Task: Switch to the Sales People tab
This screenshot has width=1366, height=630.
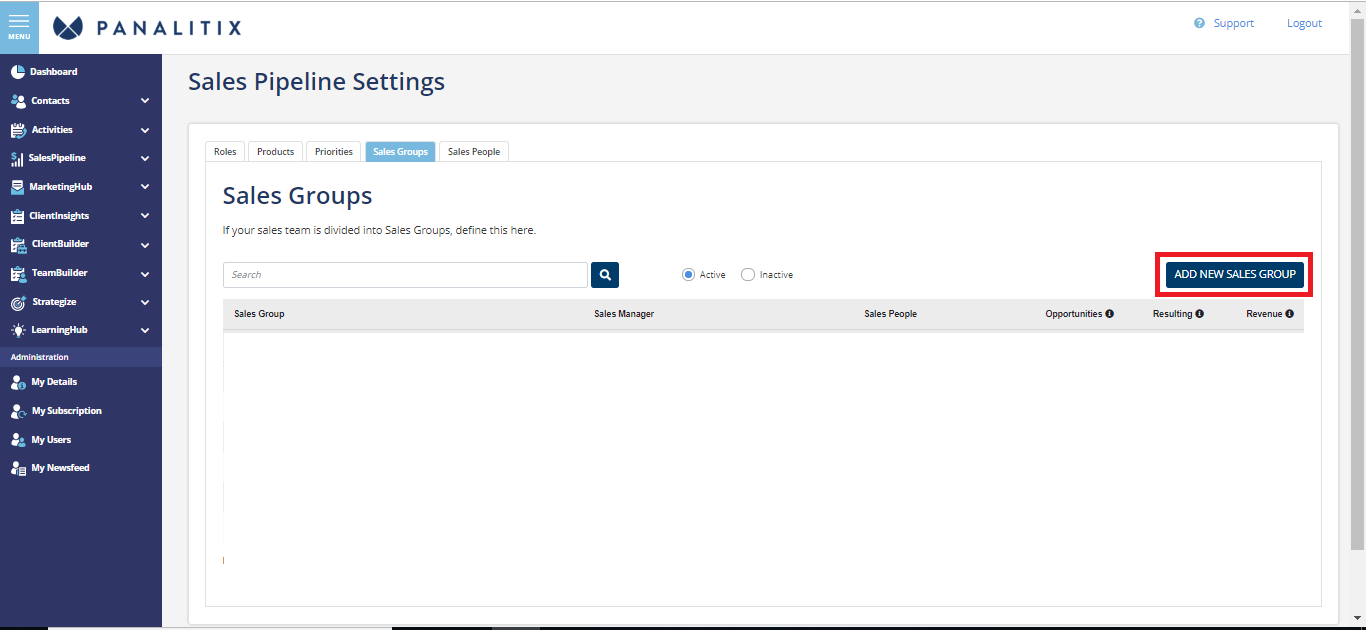Action: (474, 152)
